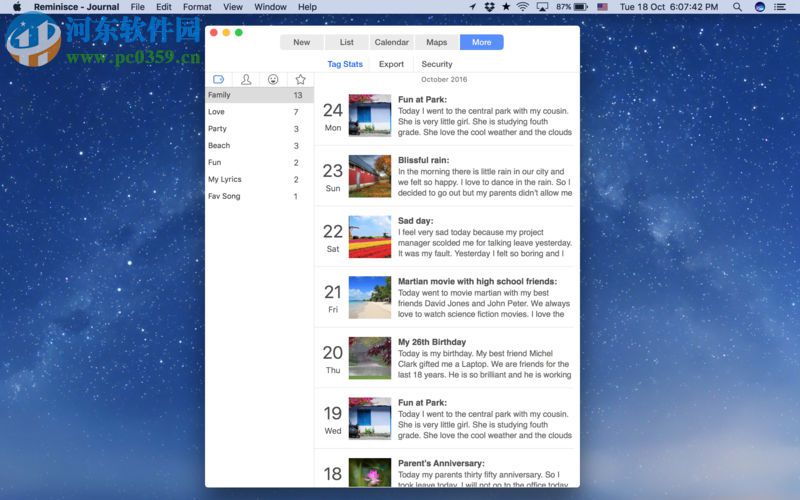The height and width of the screenshot is (500, 800).
Task: Open the View menu
Action: click(233, 7)
